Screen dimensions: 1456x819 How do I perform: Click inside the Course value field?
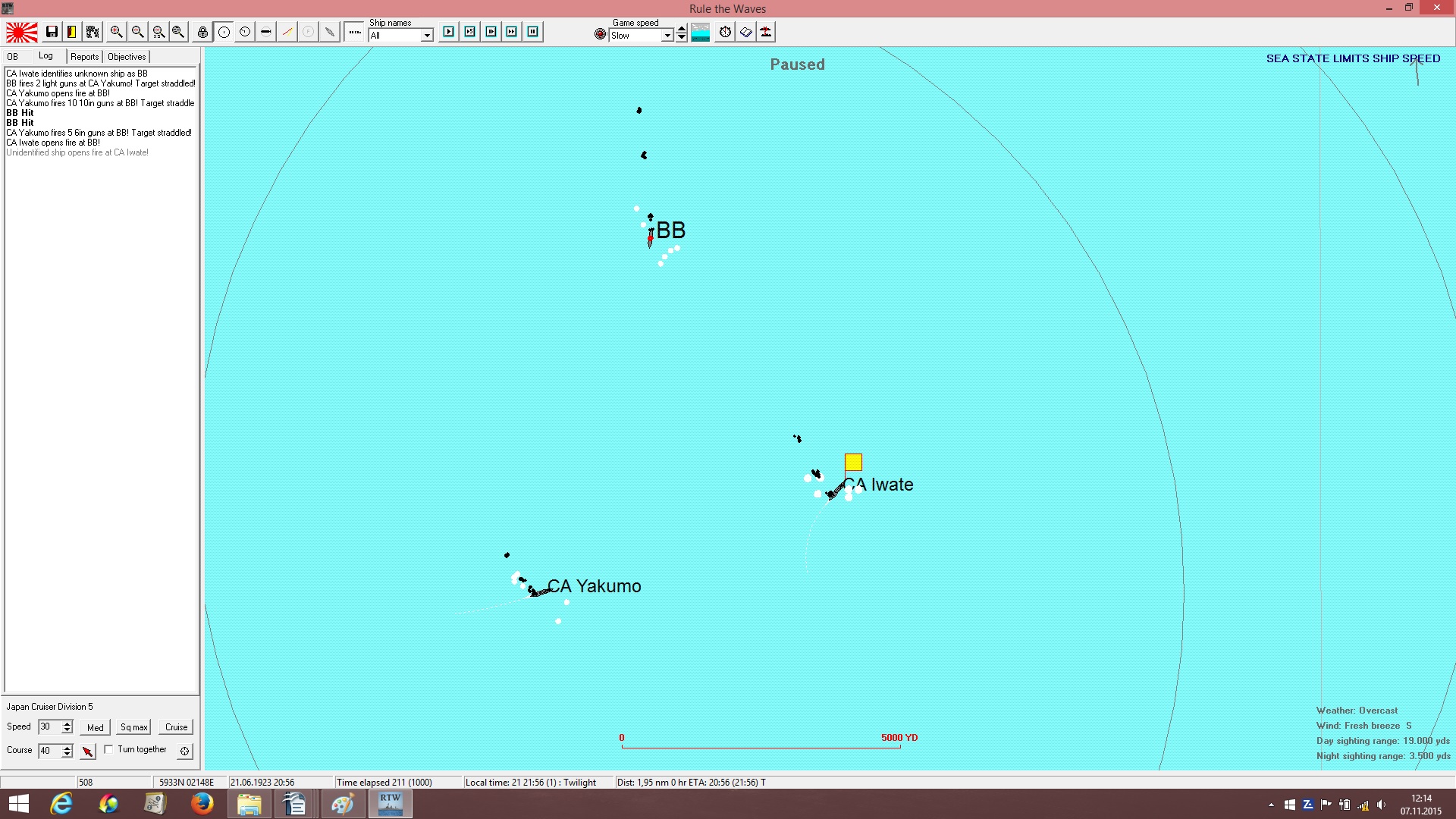(x=49, y=751)
